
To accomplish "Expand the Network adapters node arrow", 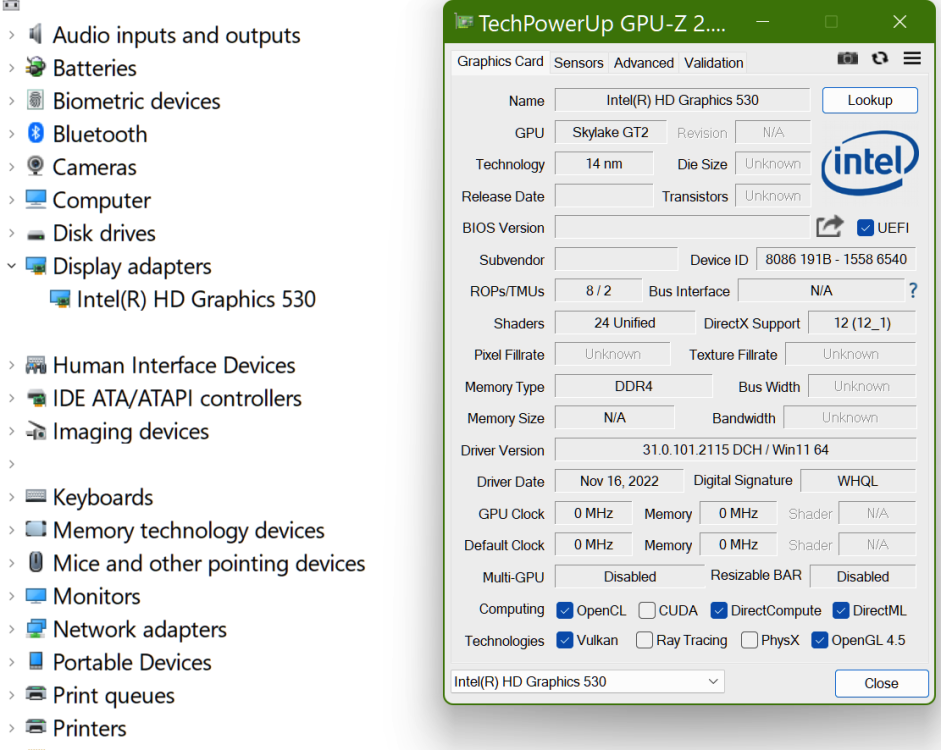I will click(11, 629).
